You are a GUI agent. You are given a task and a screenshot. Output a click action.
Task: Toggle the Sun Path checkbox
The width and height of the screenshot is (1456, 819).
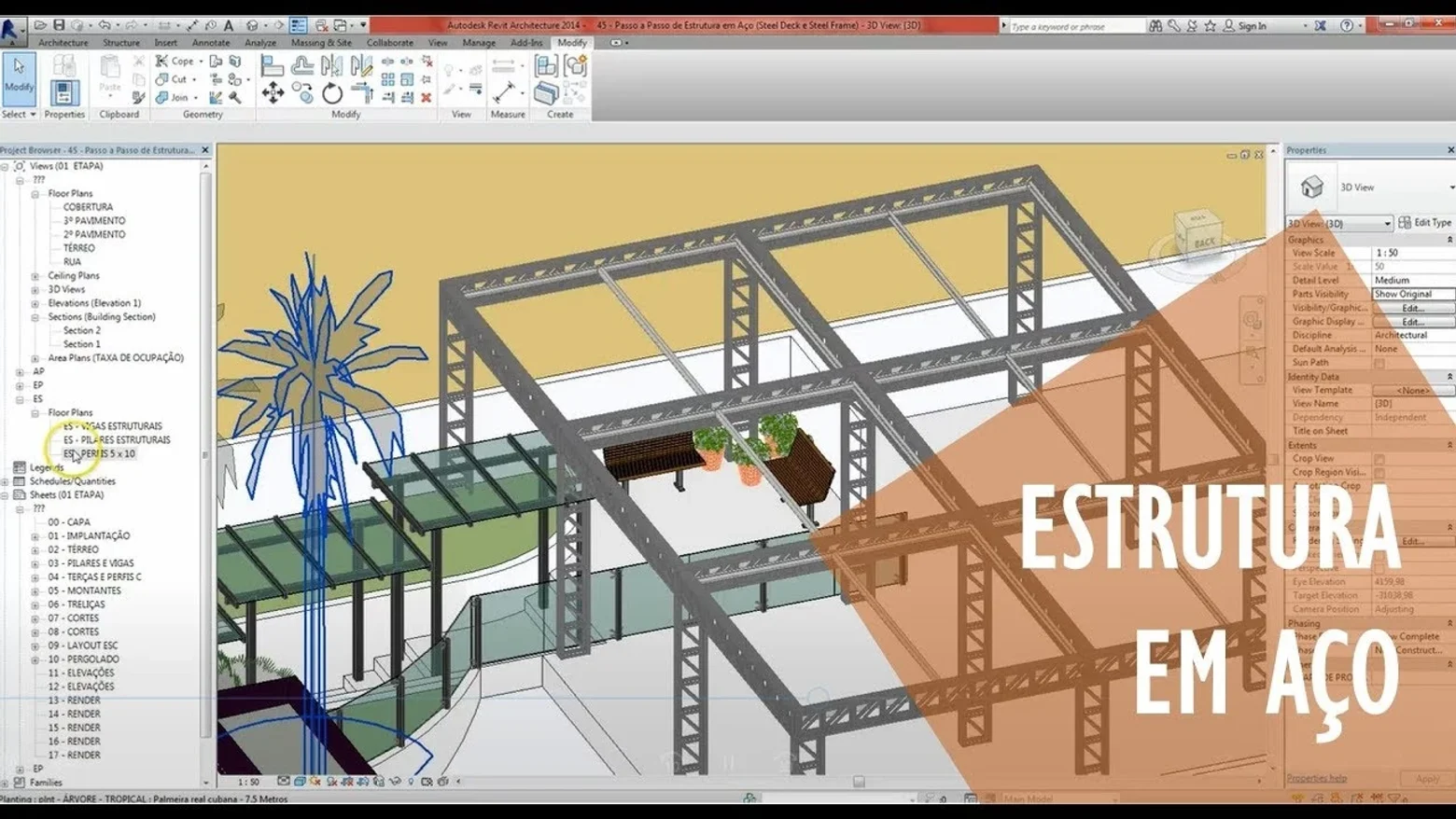tap(1379, 363)
